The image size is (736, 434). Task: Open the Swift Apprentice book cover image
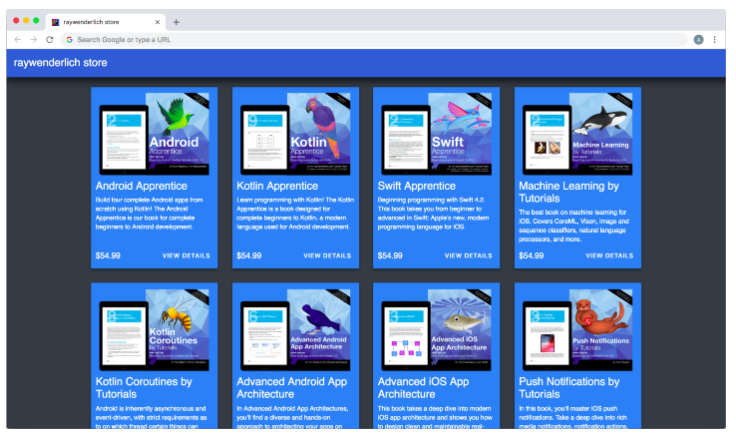point(437,134)
